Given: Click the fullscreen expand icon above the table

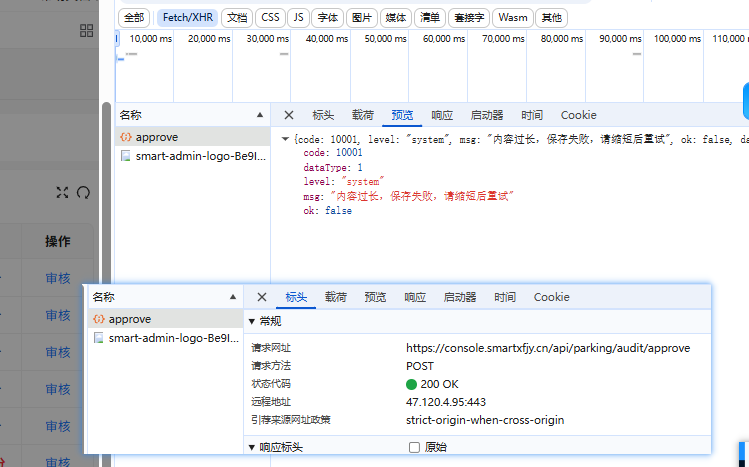Looking at the screenshot, I should (x=62, y=192).
